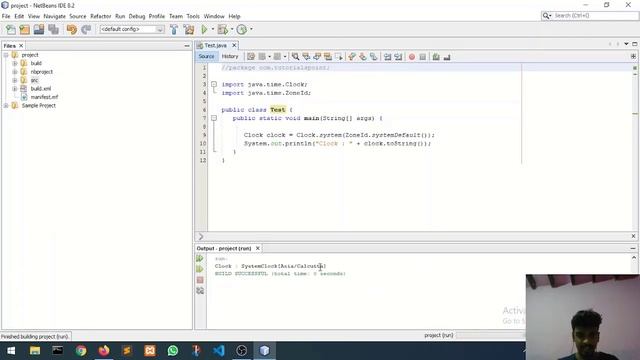Expand the build folder
This screenshot has height=360, width=640.
[x=15, y=63]
